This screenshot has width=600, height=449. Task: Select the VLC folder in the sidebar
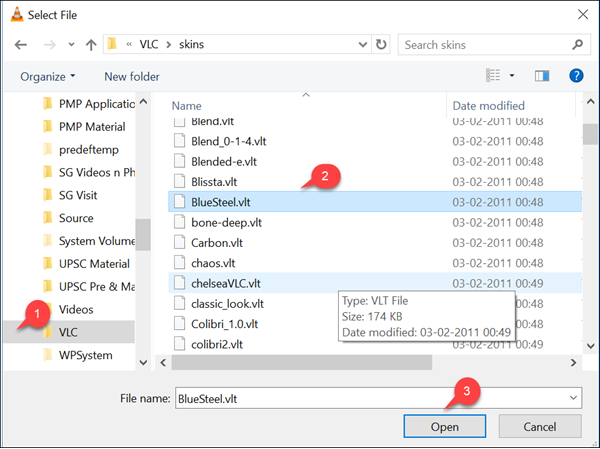click(x=67, y=332)
